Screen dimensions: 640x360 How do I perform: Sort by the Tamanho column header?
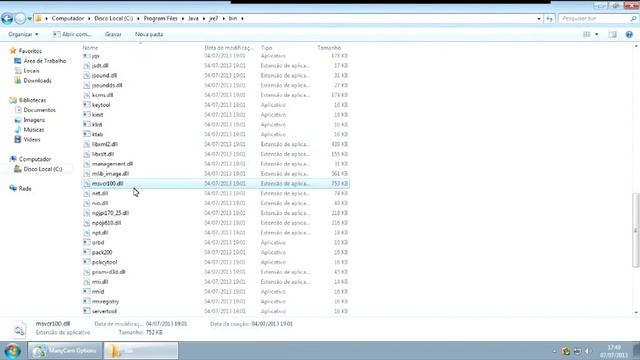point(329,48)
